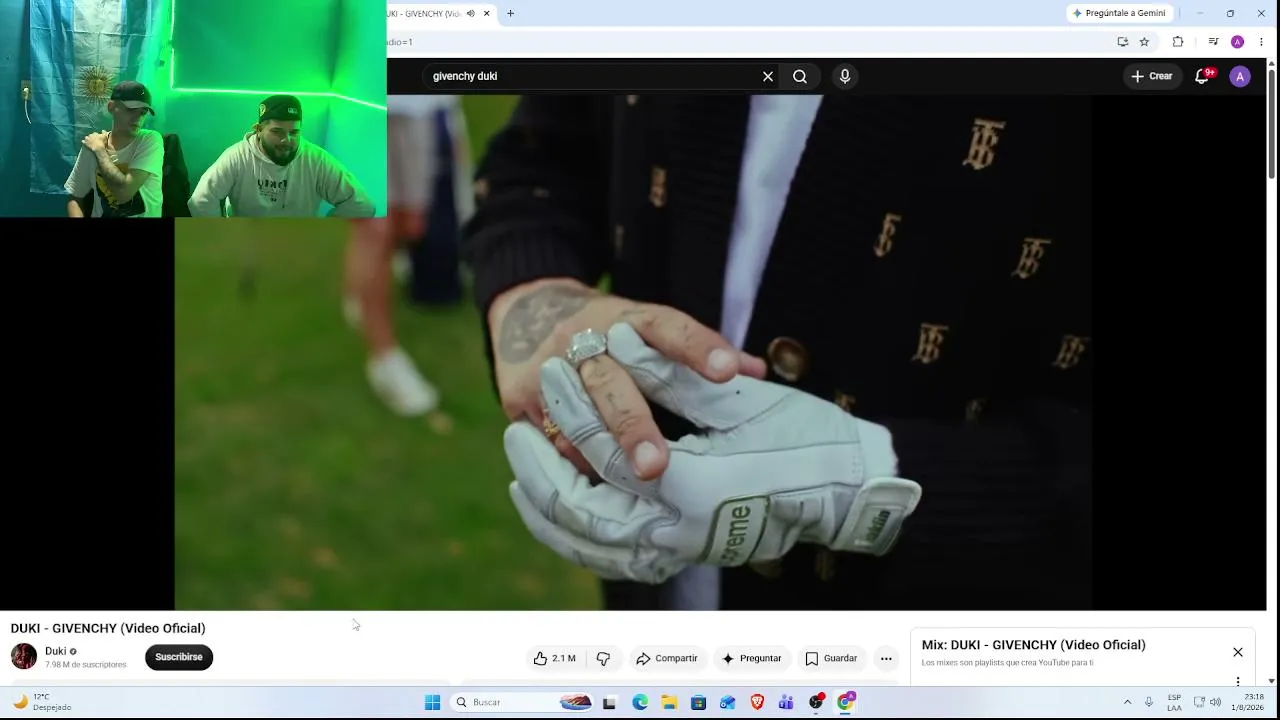This screenshot has width=1280, height=720.
Task: Click the system tray microphone icon
Action: pos(1149,703)
